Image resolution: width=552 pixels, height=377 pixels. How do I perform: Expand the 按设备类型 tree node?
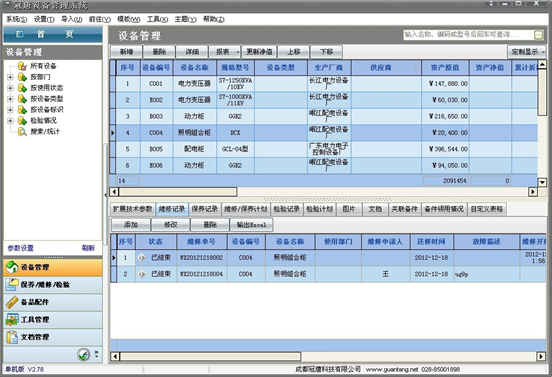click(10, 99)
